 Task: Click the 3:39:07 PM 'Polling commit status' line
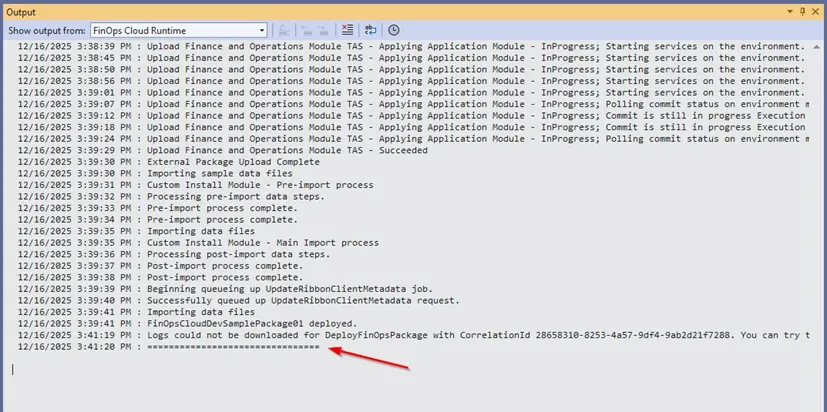414,104
